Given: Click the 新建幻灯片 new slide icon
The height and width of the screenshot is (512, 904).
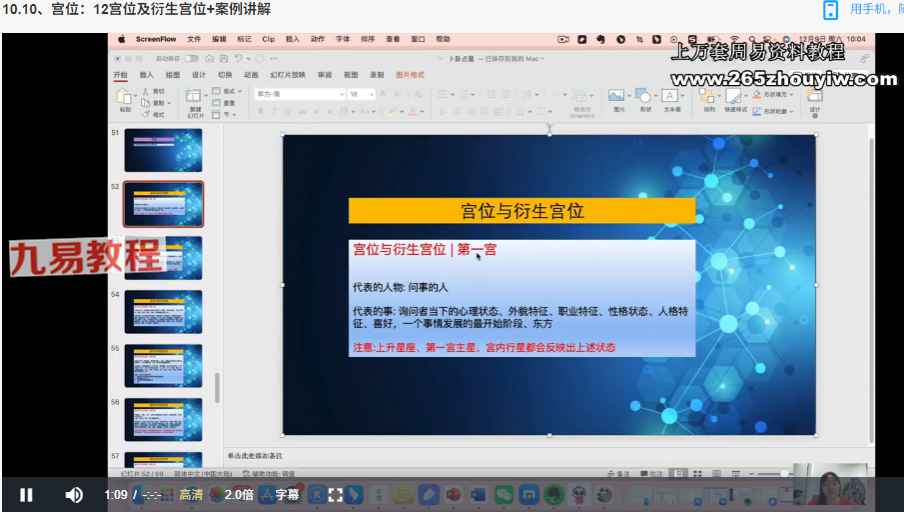Looking at the screenshot, I should point(196,98).
